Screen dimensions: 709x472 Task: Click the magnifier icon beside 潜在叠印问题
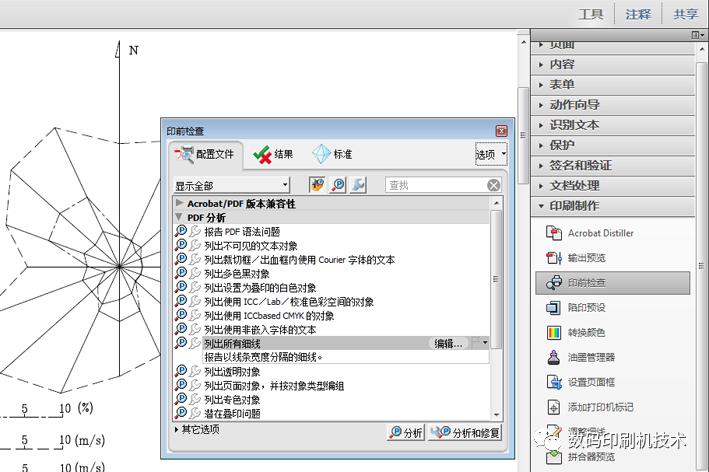coord(181,413)
